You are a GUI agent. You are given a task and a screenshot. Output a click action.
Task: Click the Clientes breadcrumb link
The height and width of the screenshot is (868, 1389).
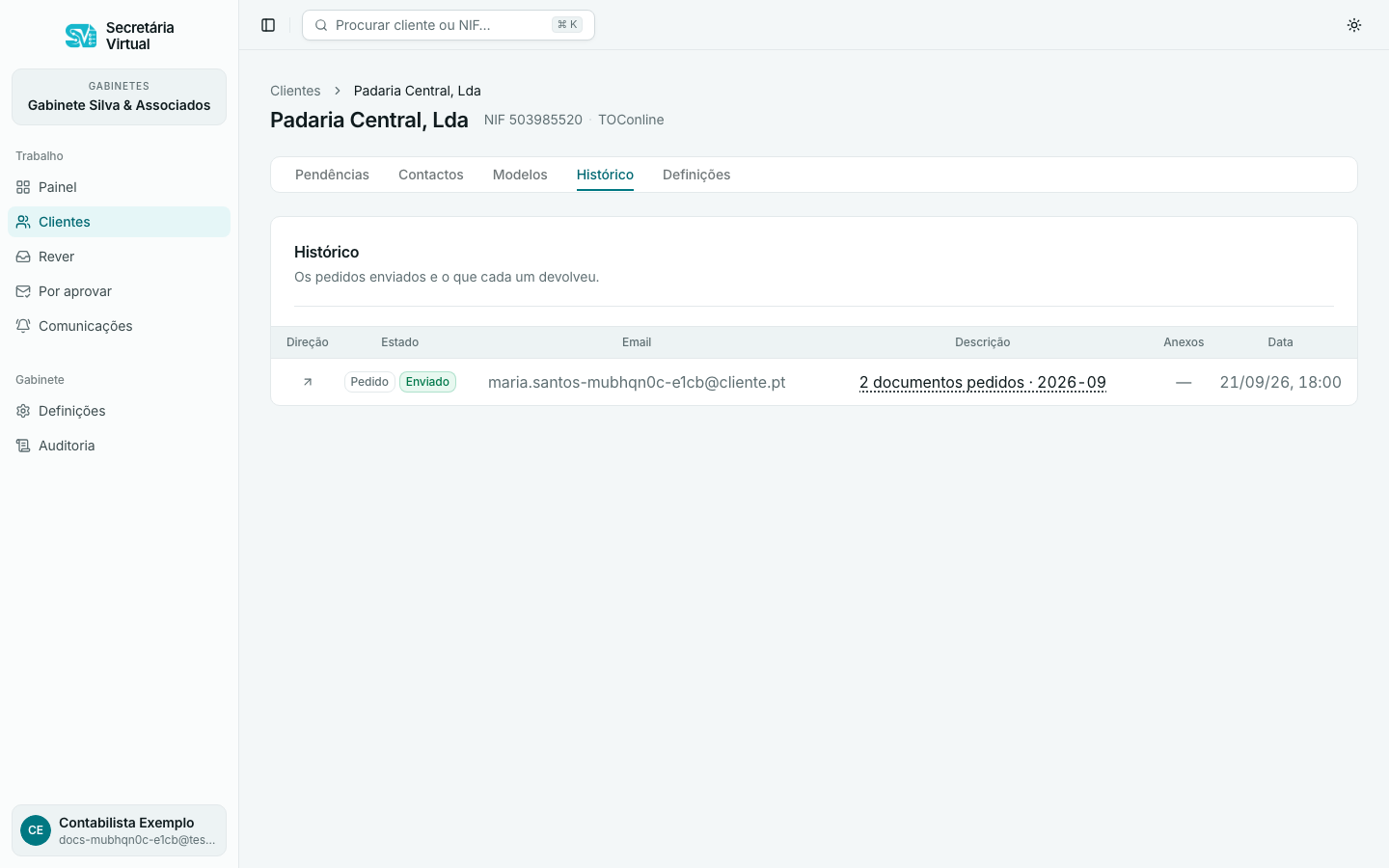(x=295, y=91)
